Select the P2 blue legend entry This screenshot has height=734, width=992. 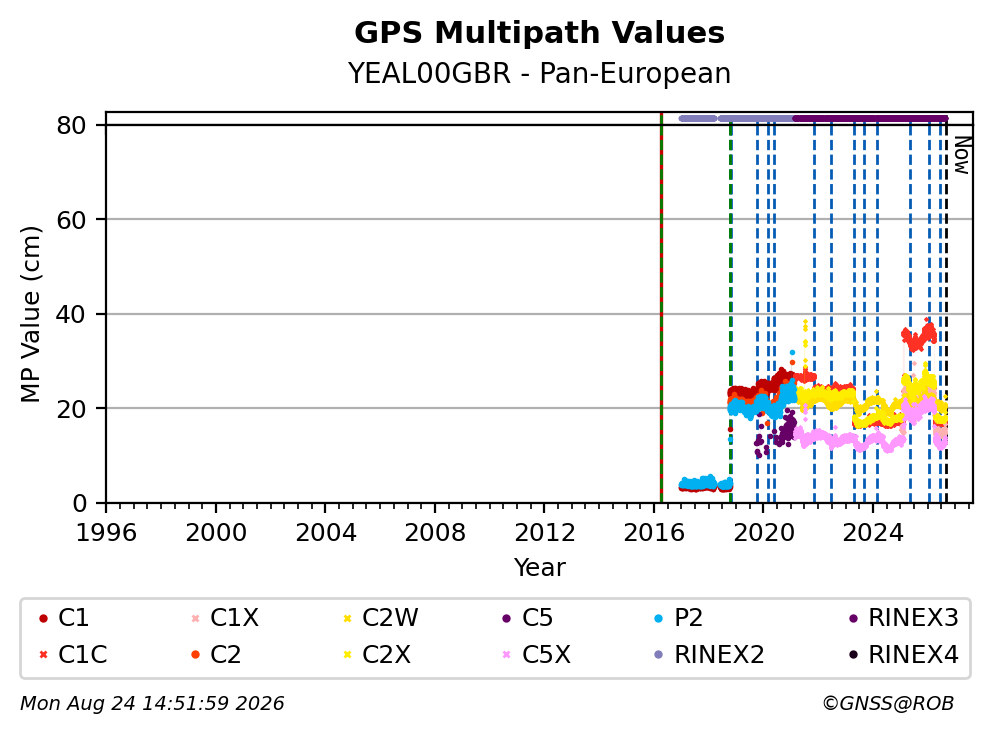(x=678, y=618)
